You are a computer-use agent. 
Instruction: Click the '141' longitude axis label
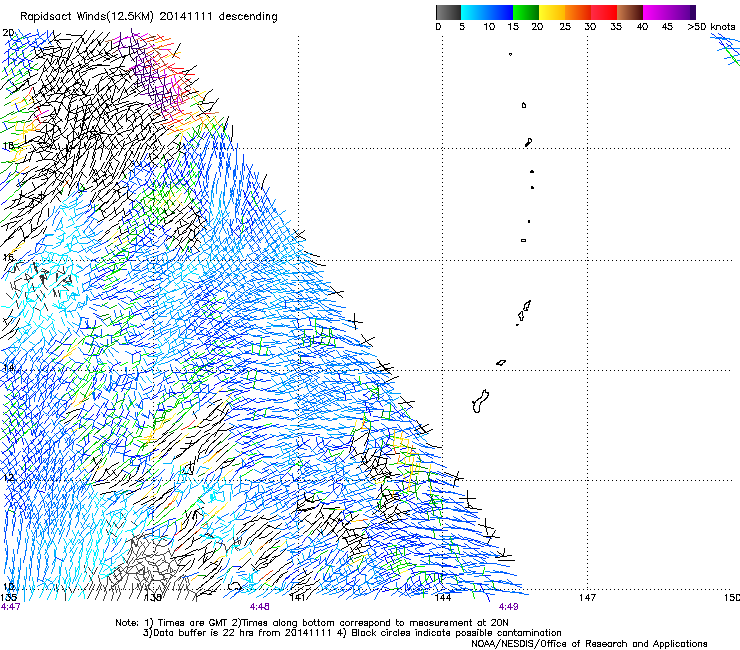pos(297,598)
